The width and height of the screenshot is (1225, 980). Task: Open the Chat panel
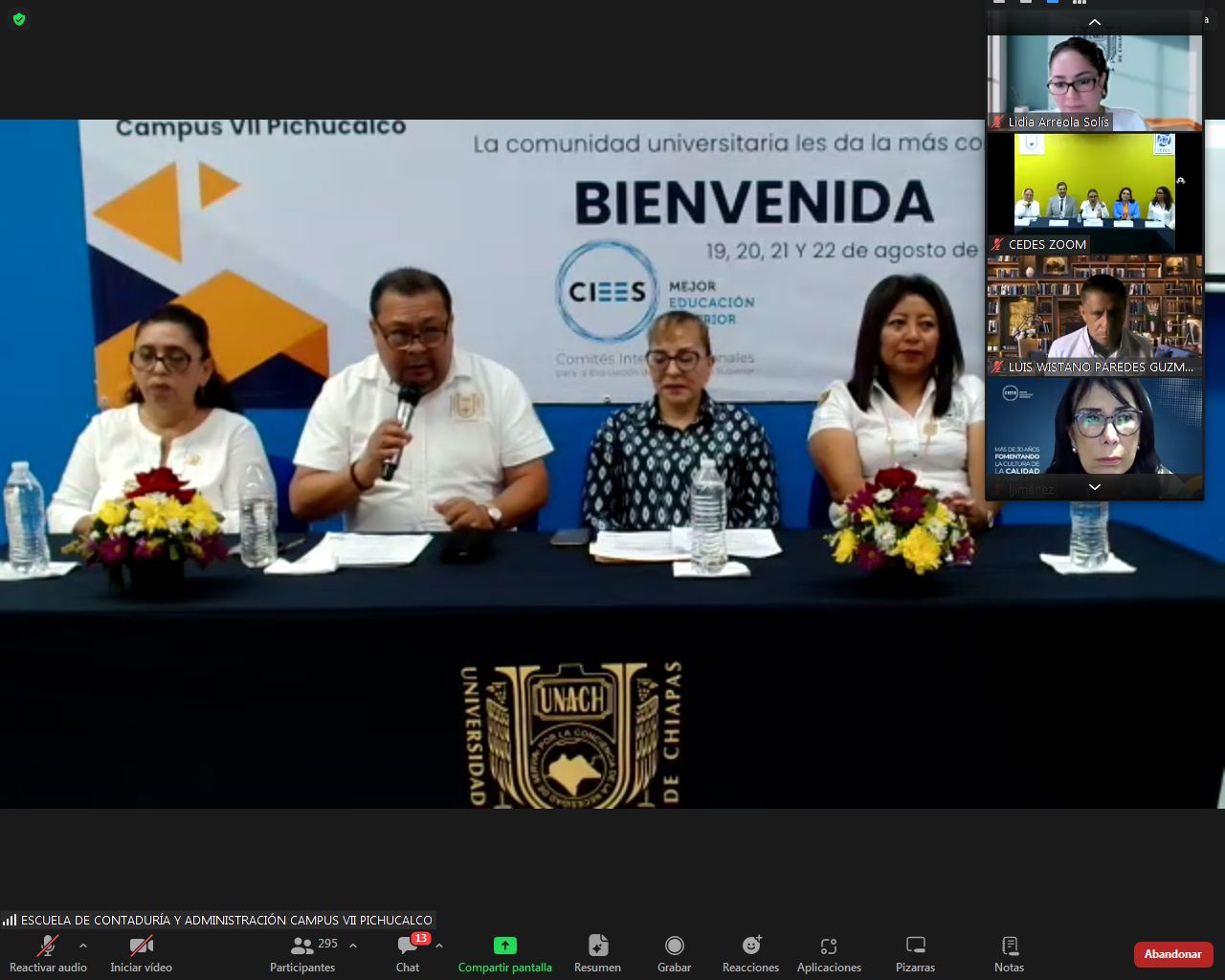pos(408,953)
